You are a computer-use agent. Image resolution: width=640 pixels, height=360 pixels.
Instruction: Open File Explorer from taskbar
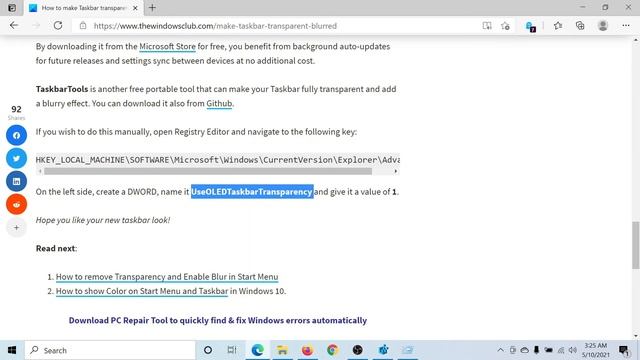click(x=282, y=350)
